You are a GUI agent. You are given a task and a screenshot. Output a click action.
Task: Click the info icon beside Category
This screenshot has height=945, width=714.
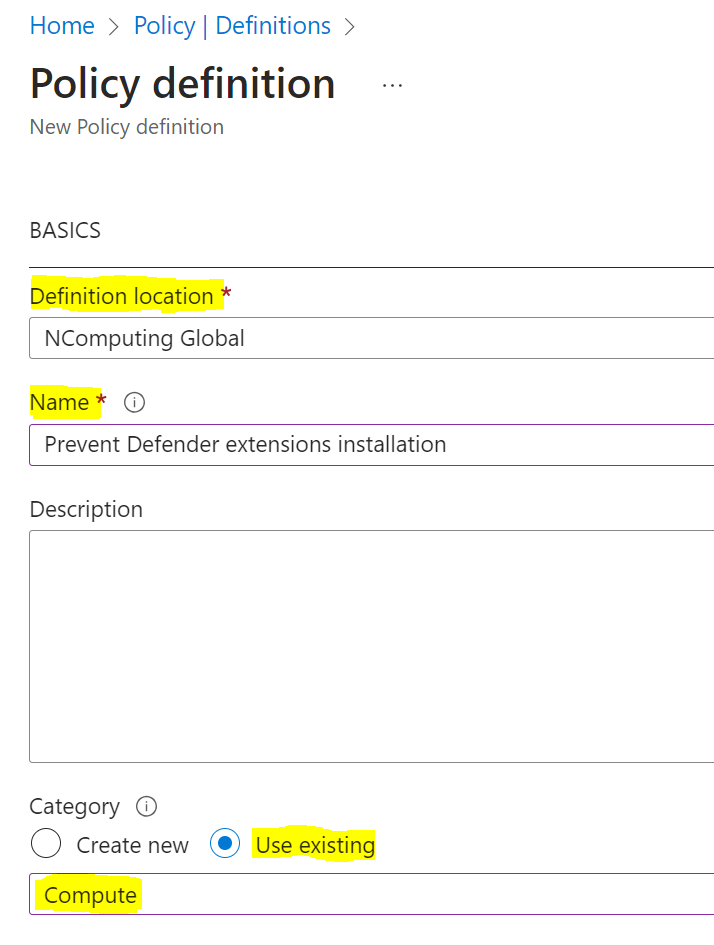point(146,806)
